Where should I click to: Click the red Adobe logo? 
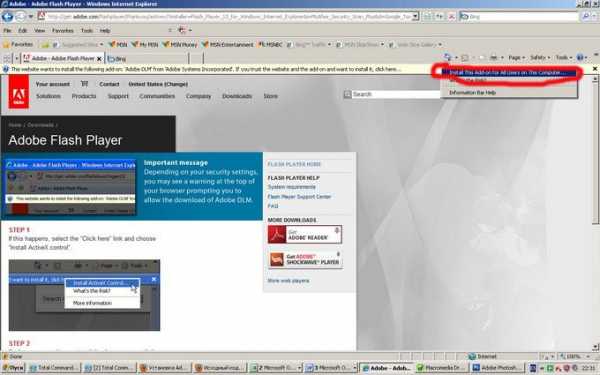tap(19, 92)
